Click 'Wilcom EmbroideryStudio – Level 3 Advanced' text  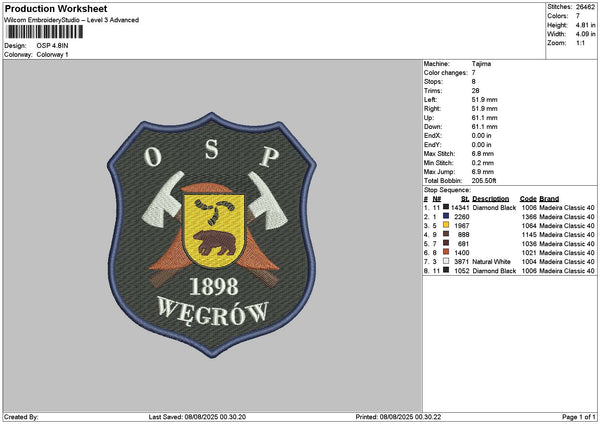pos(72,20)
